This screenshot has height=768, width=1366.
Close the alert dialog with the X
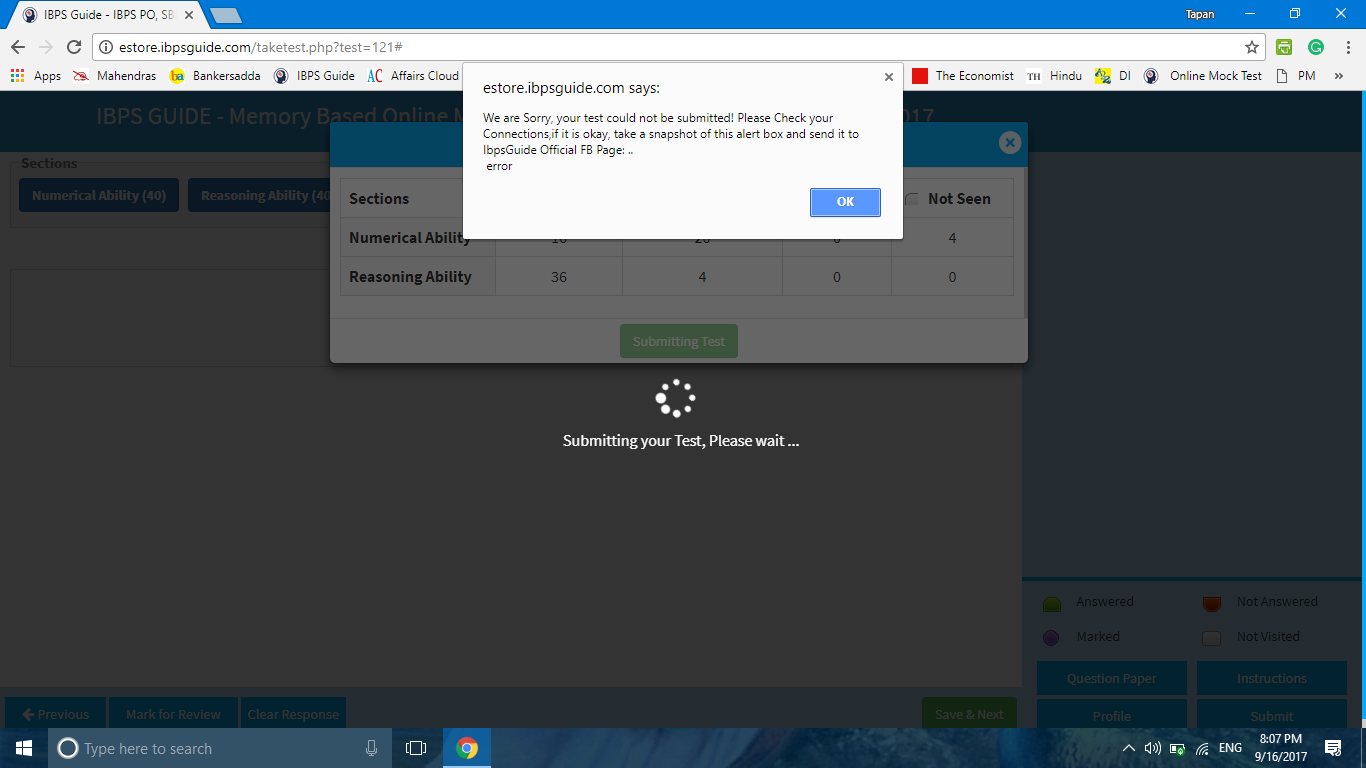tap(889, 76)
